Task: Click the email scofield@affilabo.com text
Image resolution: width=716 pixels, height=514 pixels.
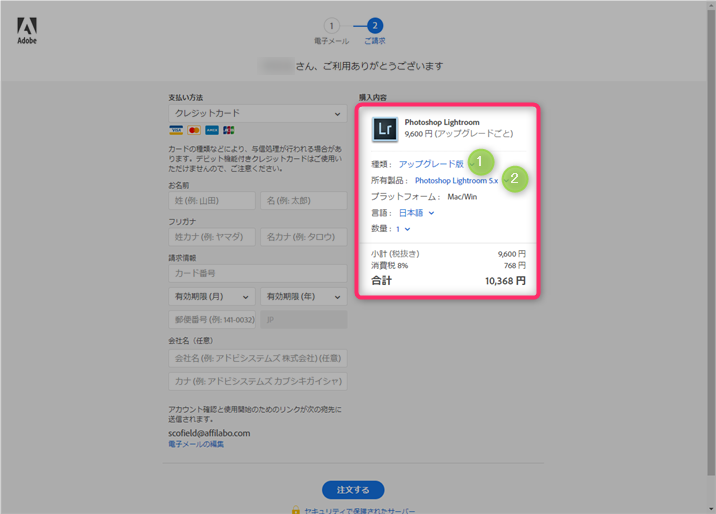Action: 209,433
